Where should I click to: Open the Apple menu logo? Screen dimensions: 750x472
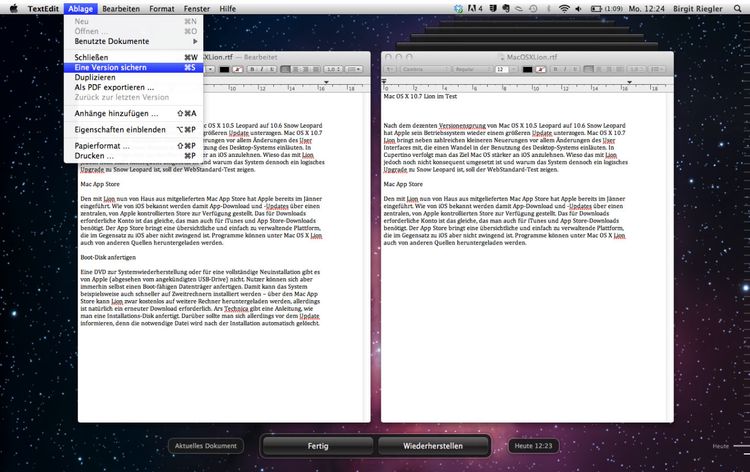coord(12,8)
